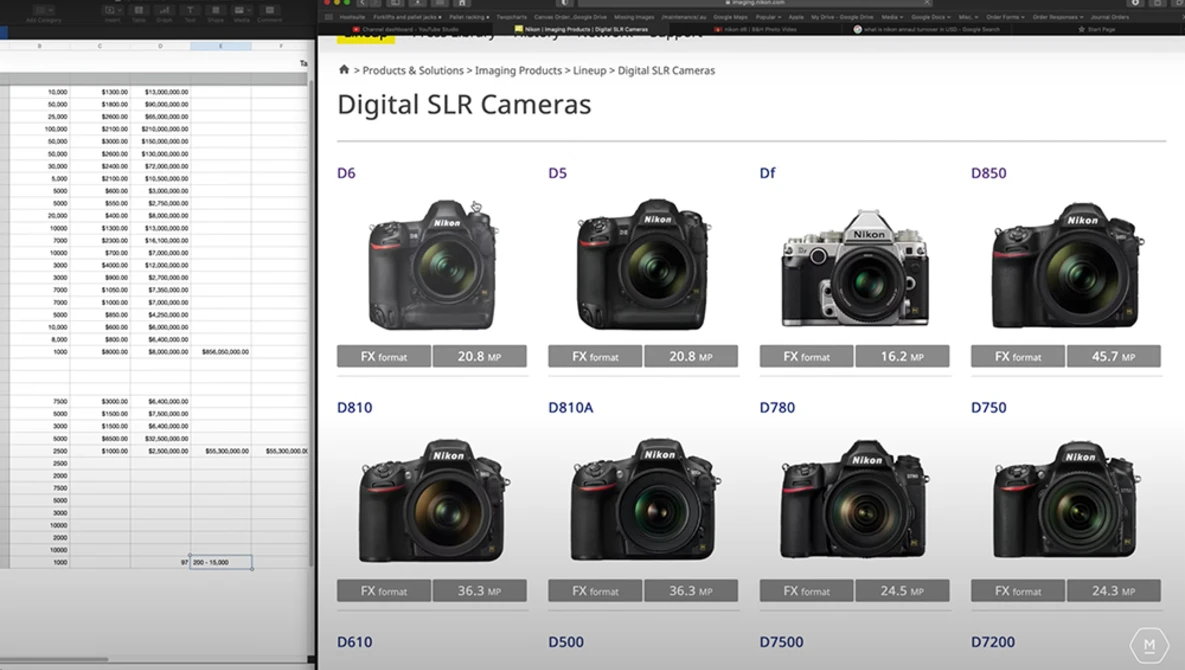Open the D500 camera link
The image size is (1185, 670).
[566, 642]
